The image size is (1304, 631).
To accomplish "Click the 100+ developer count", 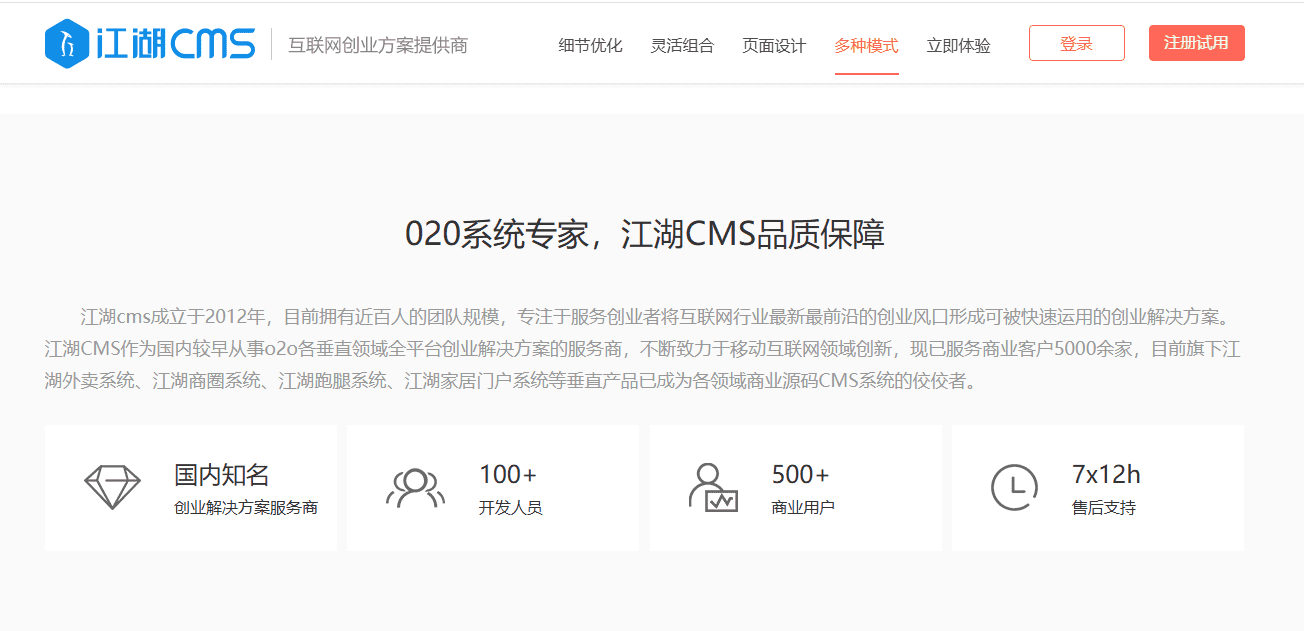I will (508, 474).
